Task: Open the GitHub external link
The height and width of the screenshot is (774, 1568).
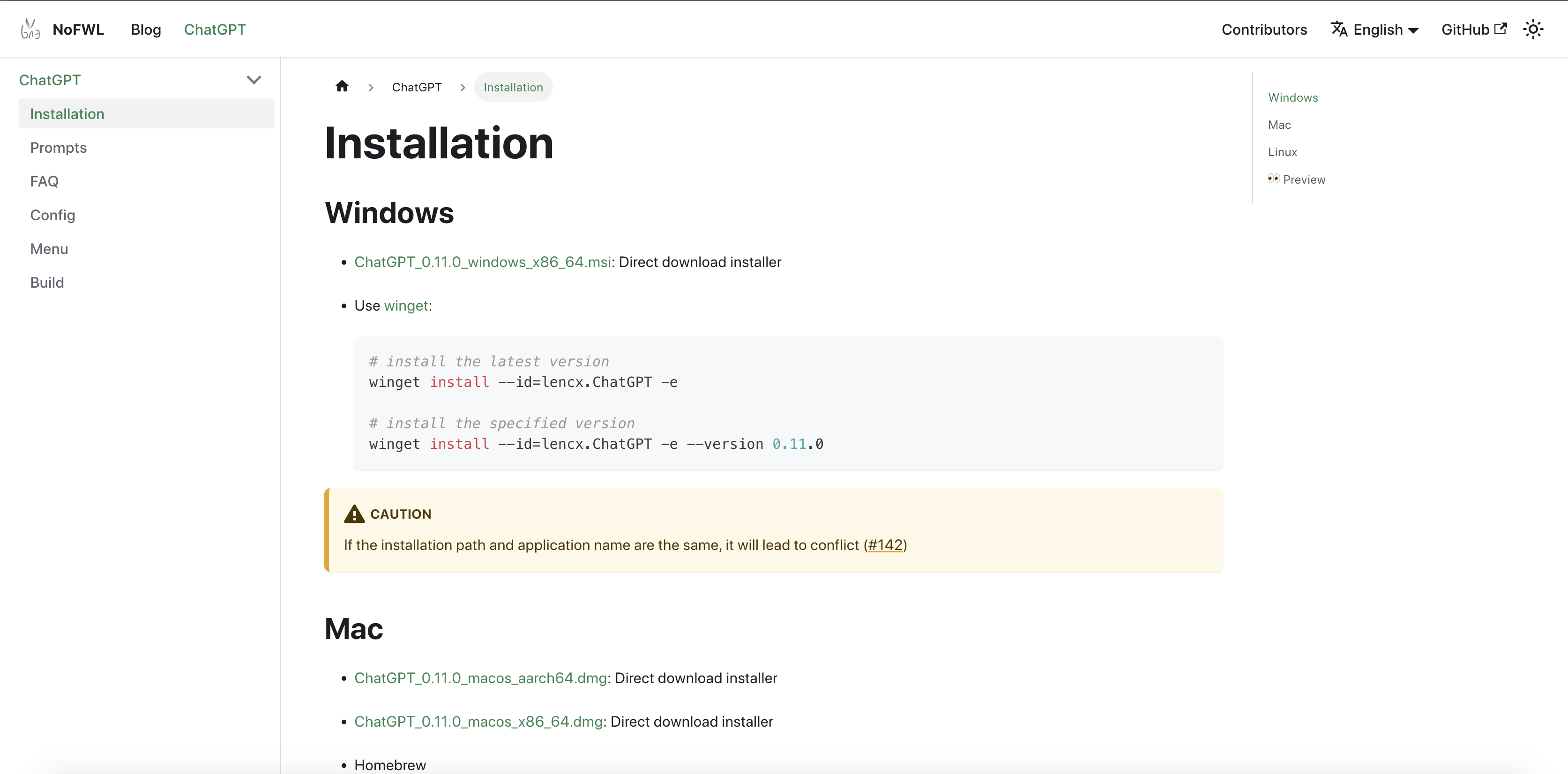Action: (1473, 29)
